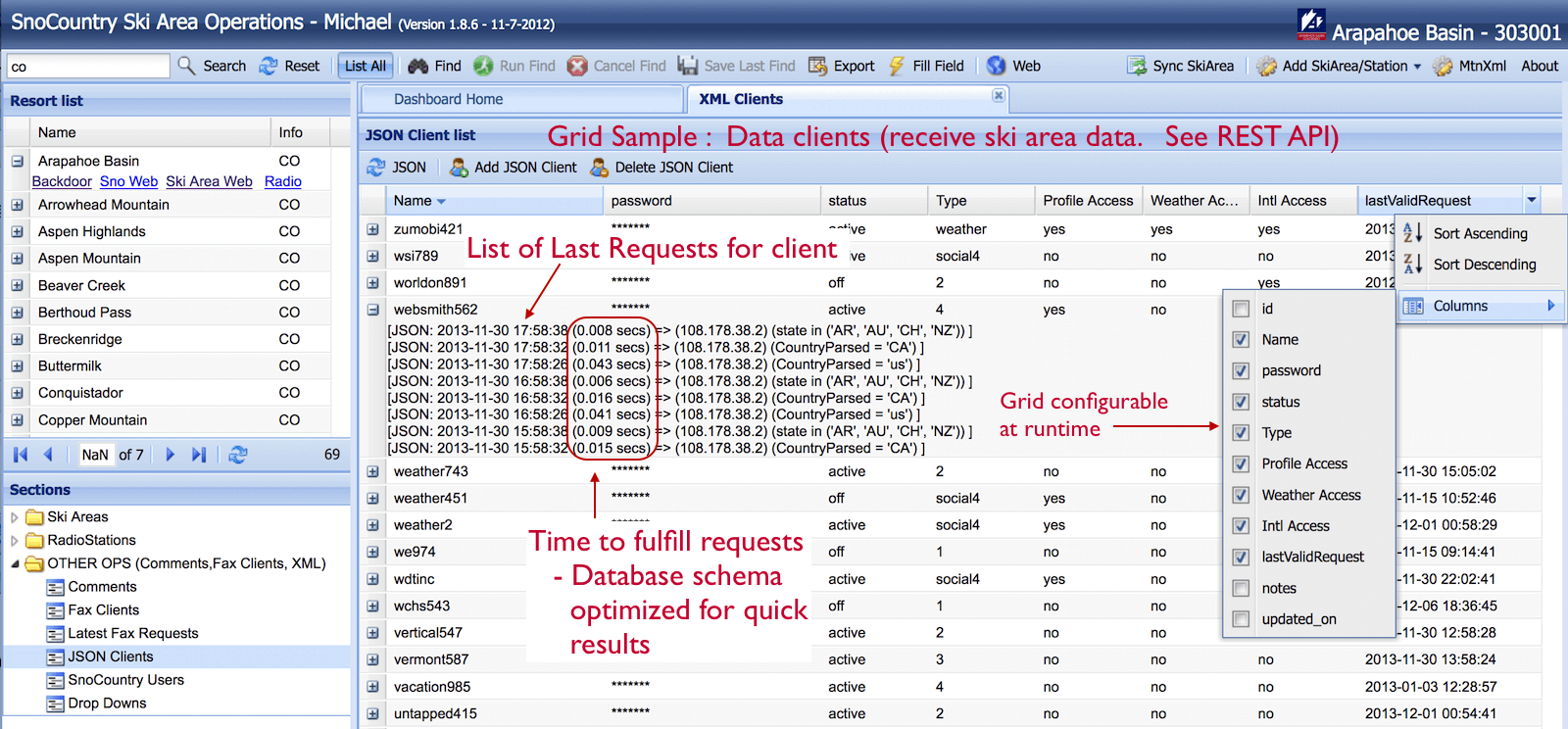Enable the id column checkbox
The width and height of the screenshot is (1568, 729).
1241,309
